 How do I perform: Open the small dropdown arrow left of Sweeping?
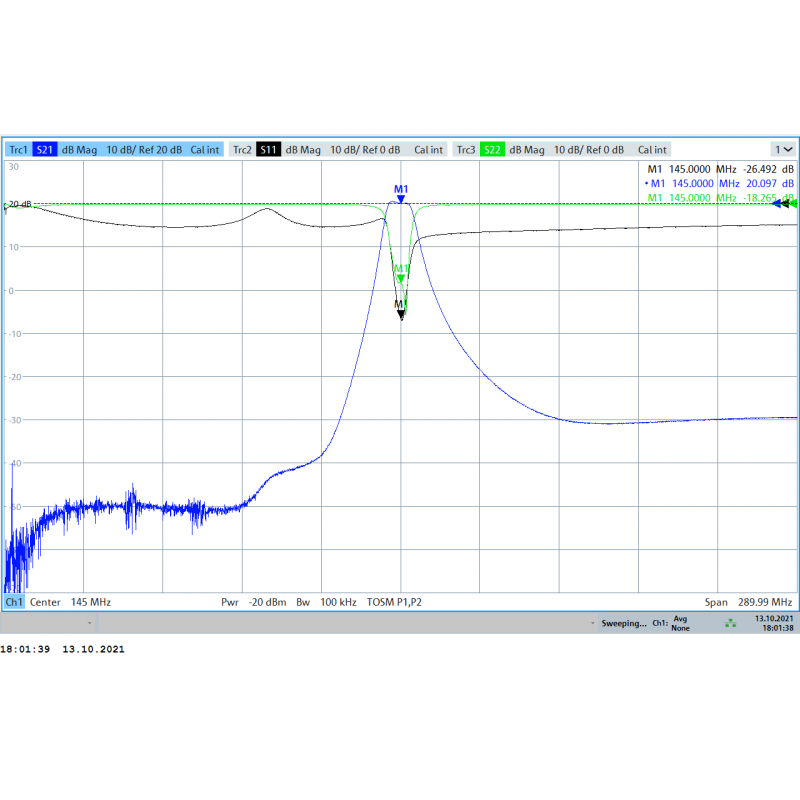(592, 623)
